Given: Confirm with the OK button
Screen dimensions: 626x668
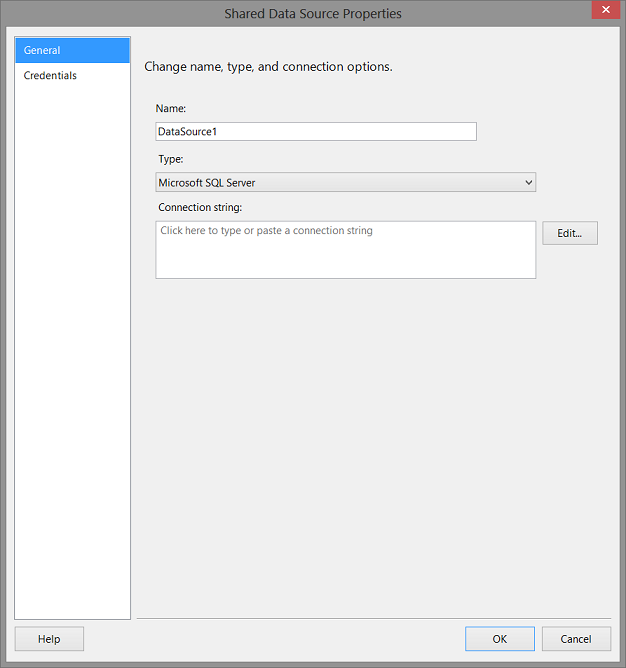Looking at the screenshot, I should [499, 639].
